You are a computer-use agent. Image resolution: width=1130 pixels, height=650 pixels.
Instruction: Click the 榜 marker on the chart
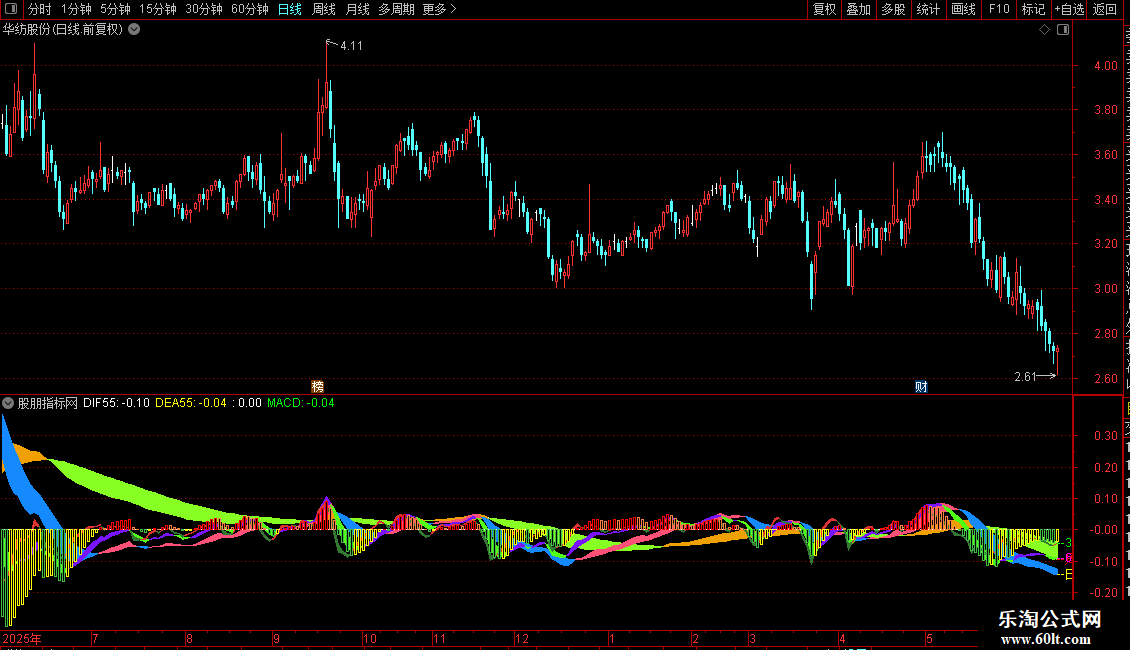[317, 387]
